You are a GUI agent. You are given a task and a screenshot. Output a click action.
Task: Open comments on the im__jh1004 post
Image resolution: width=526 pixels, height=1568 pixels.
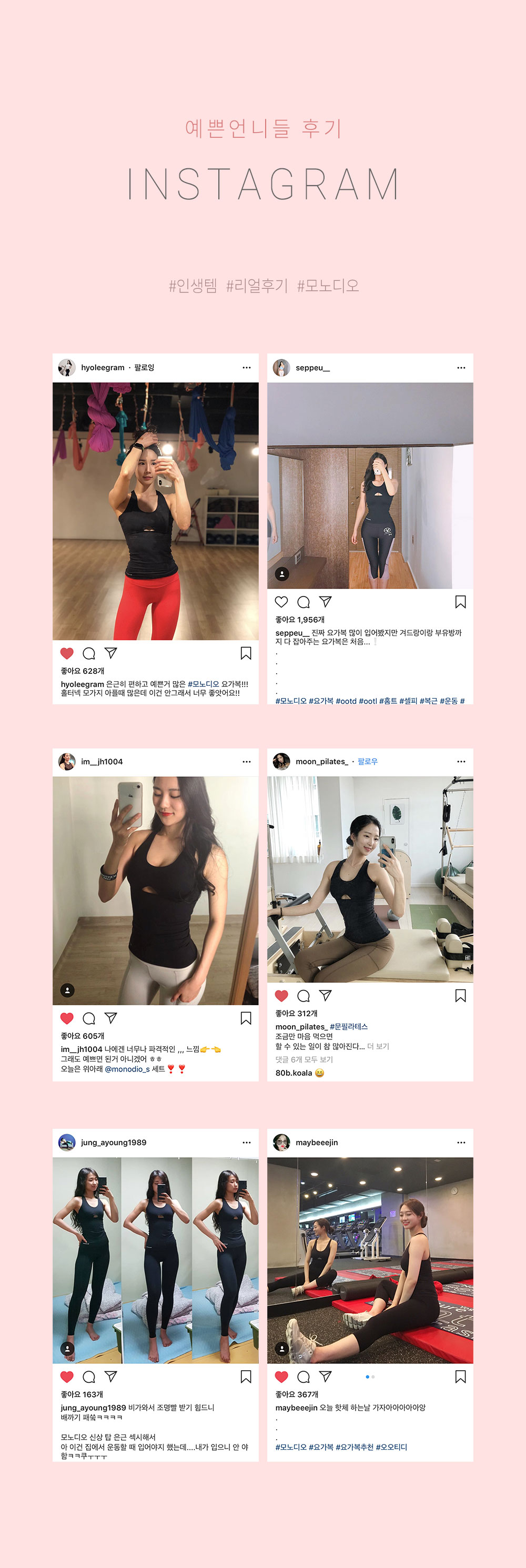point(89,1018)
